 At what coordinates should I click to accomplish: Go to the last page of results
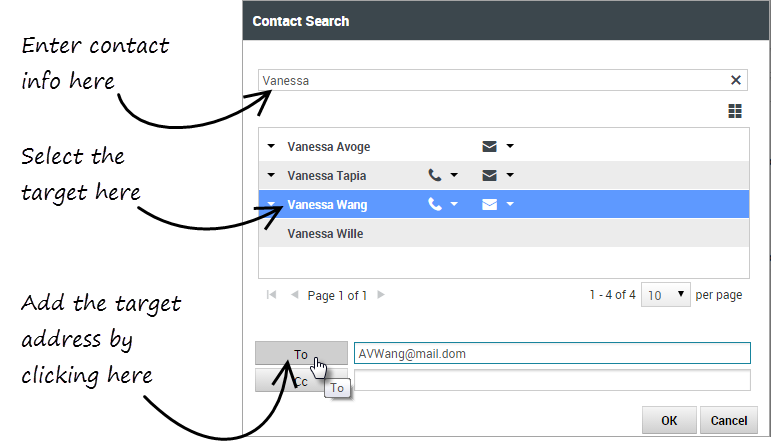point(398,295)
